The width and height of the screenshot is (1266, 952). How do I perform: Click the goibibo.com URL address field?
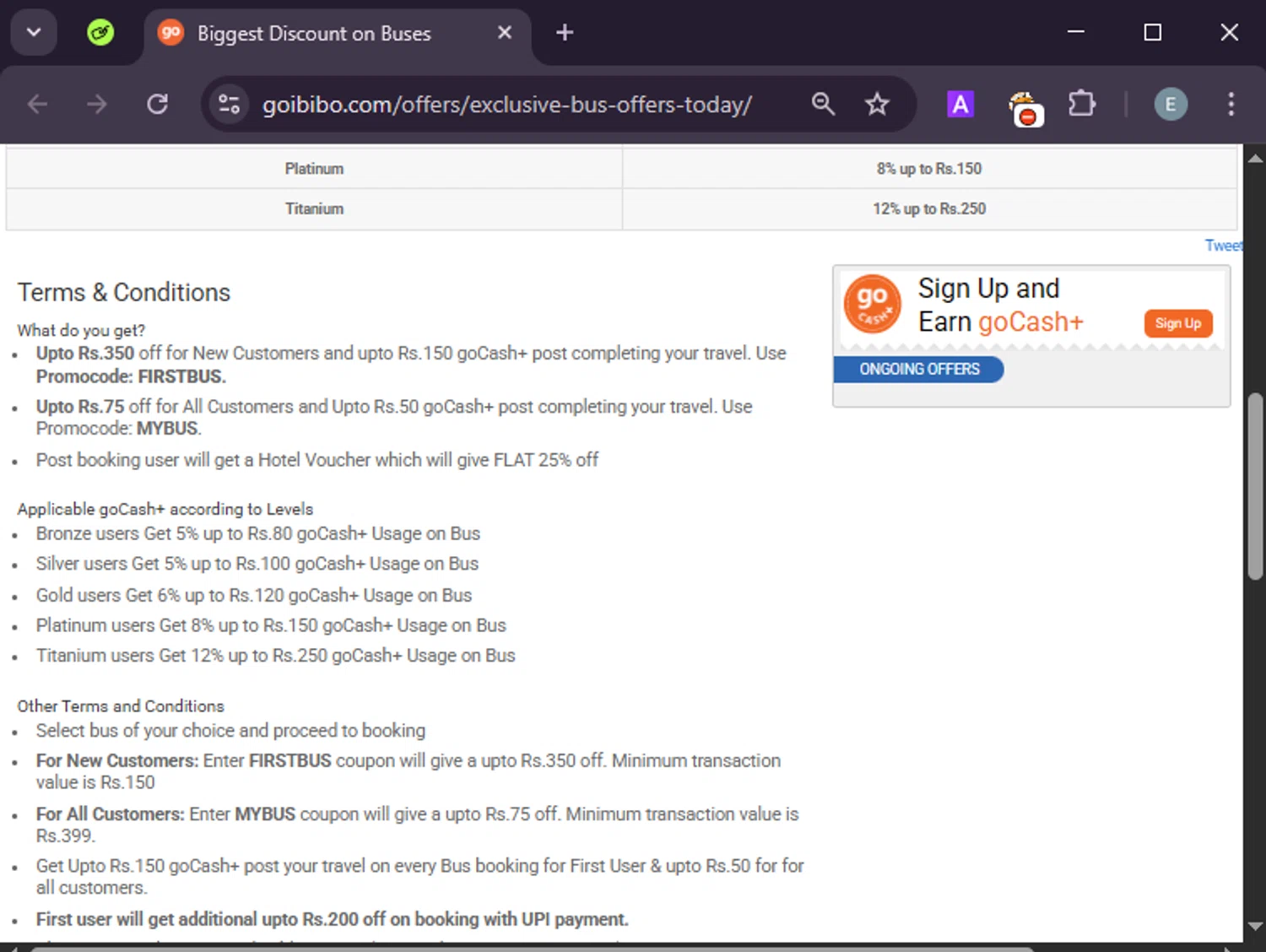tap(507, 105)
